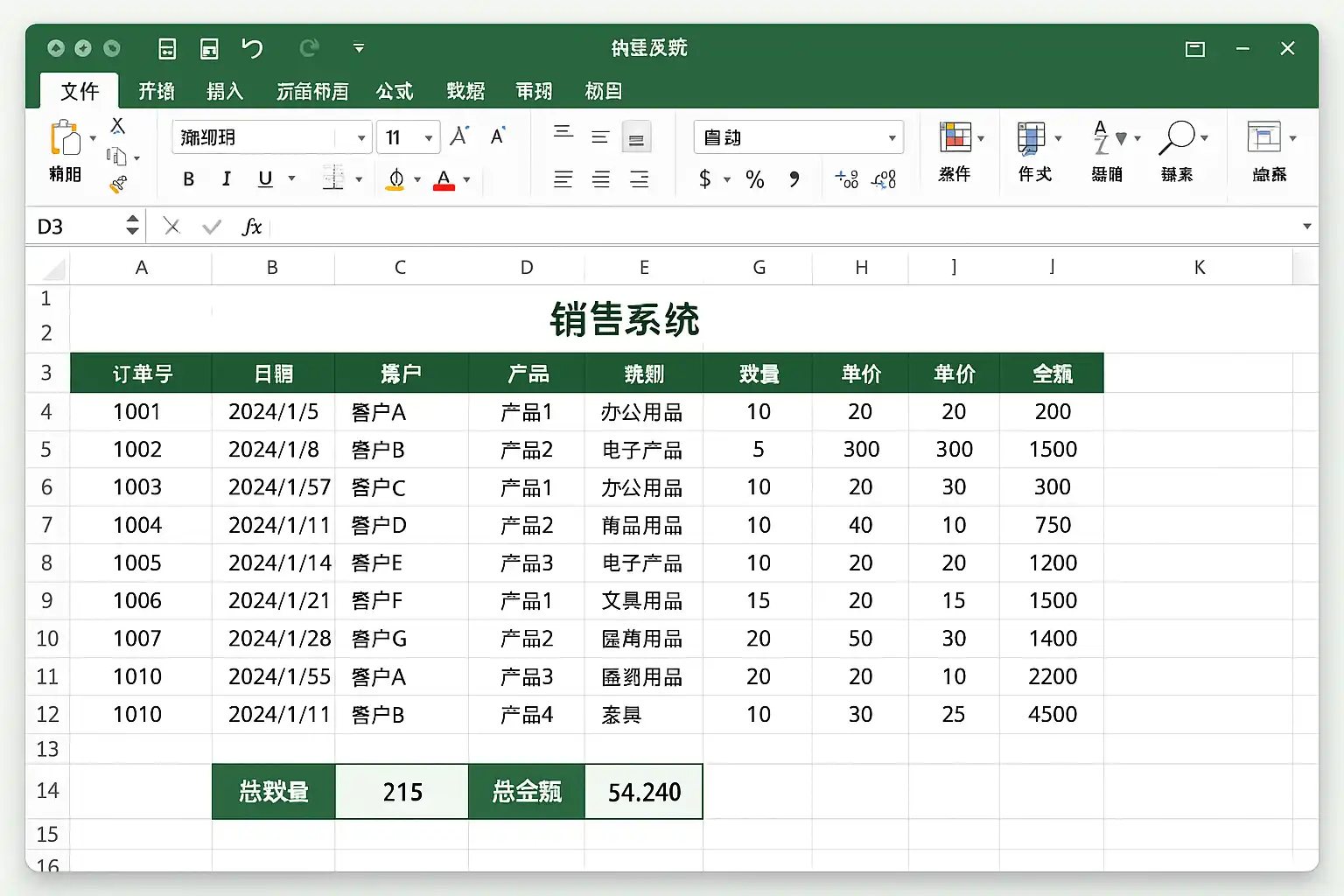Click the formula bar confirm checkmark
Viewport: 1344px width, 896px height.
(212, 227)
